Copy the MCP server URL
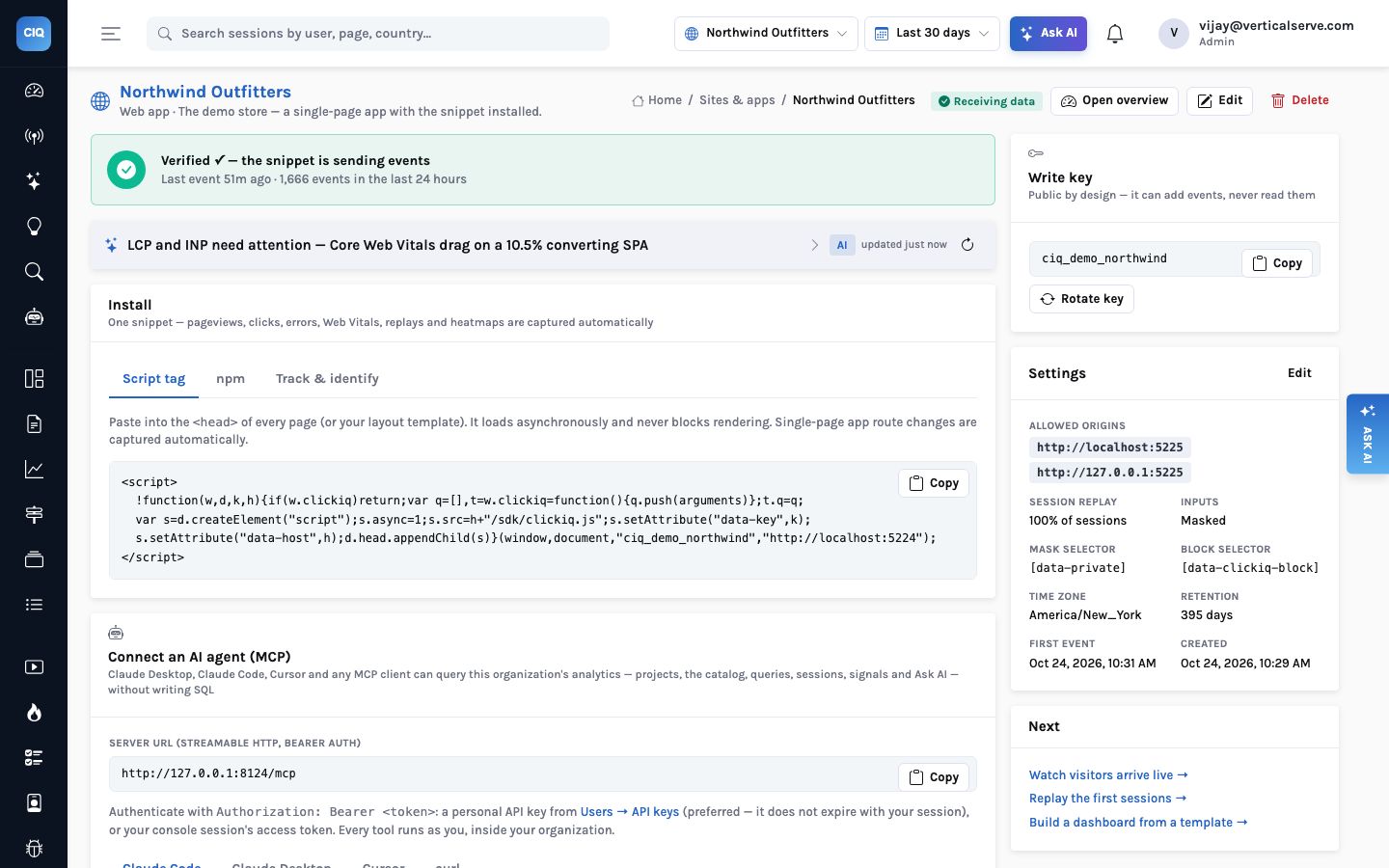Screen dimensions: 1389x868 pyautogui.click(x=934, y=777)
